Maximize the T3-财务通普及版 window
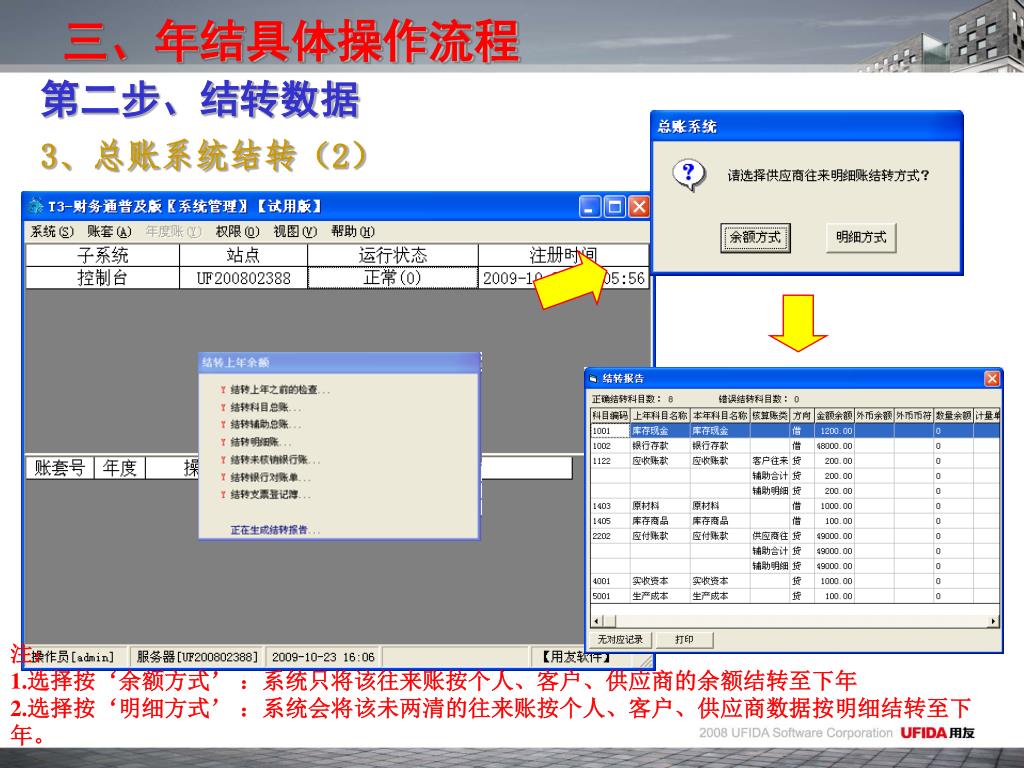This screenshot has height=768, width=1024. 615,207
